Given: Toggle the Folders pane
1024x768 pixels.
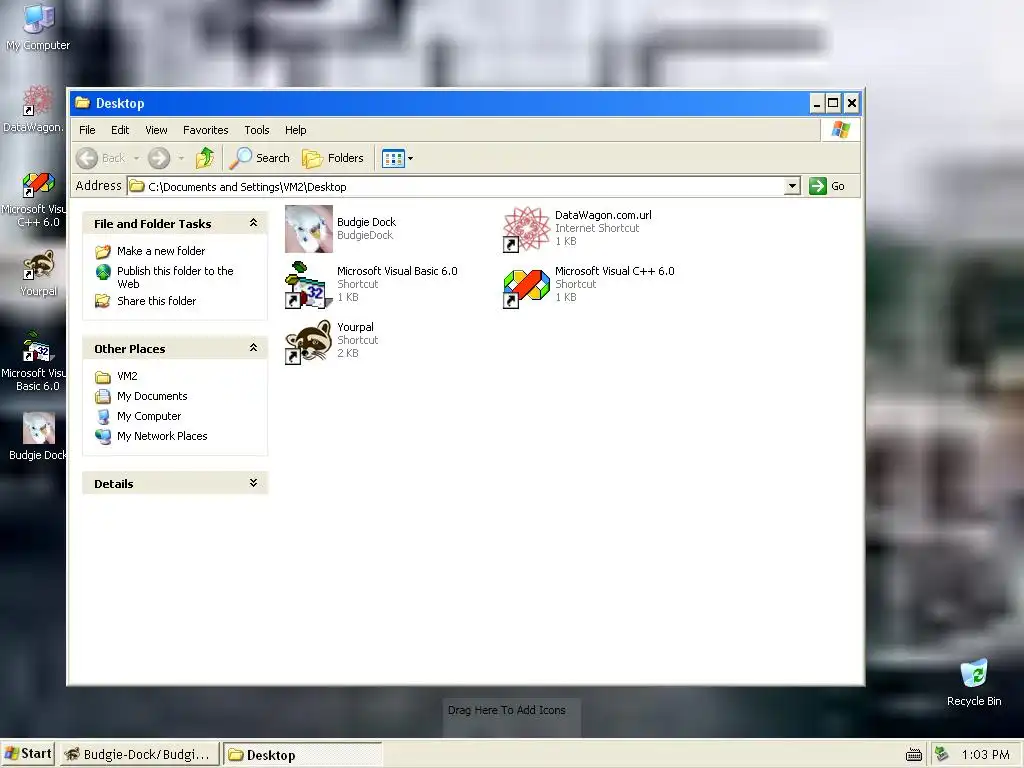Looking at the screenshot, I should coord(333,158).
